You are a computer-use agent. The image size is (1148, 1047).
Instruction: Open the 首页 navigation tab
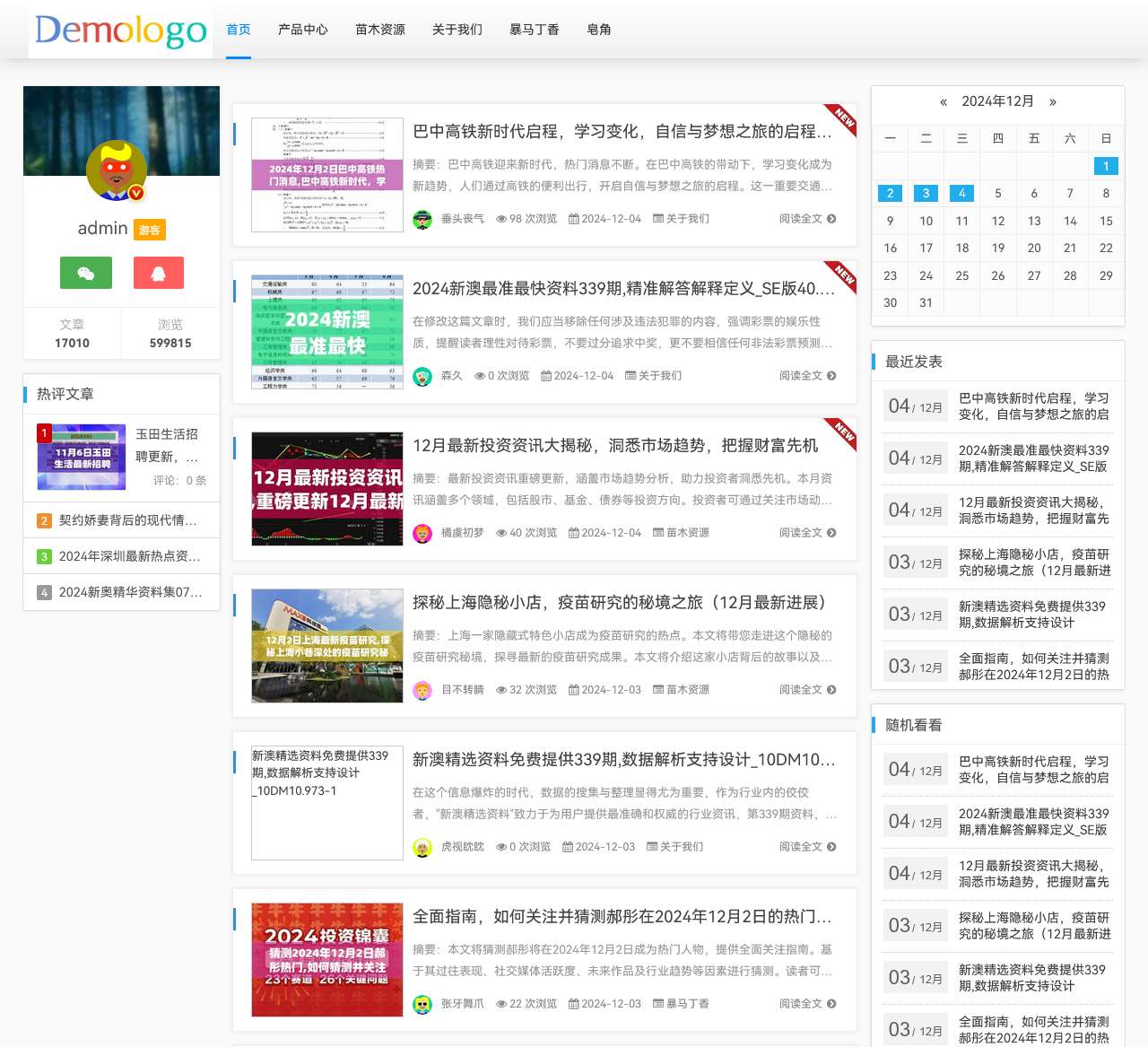pyautogui.click(x=239, y=30)
